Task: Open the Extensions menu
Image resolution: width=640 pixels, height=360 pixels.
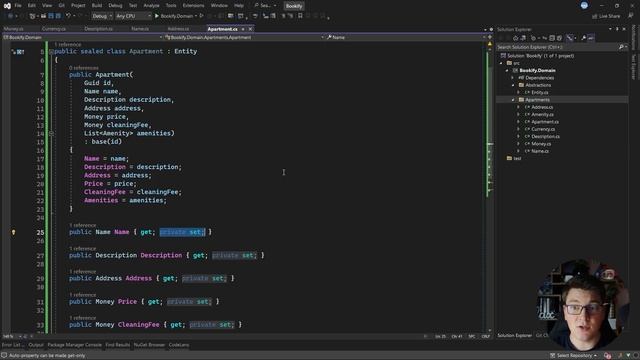Action: coord(193,6)
